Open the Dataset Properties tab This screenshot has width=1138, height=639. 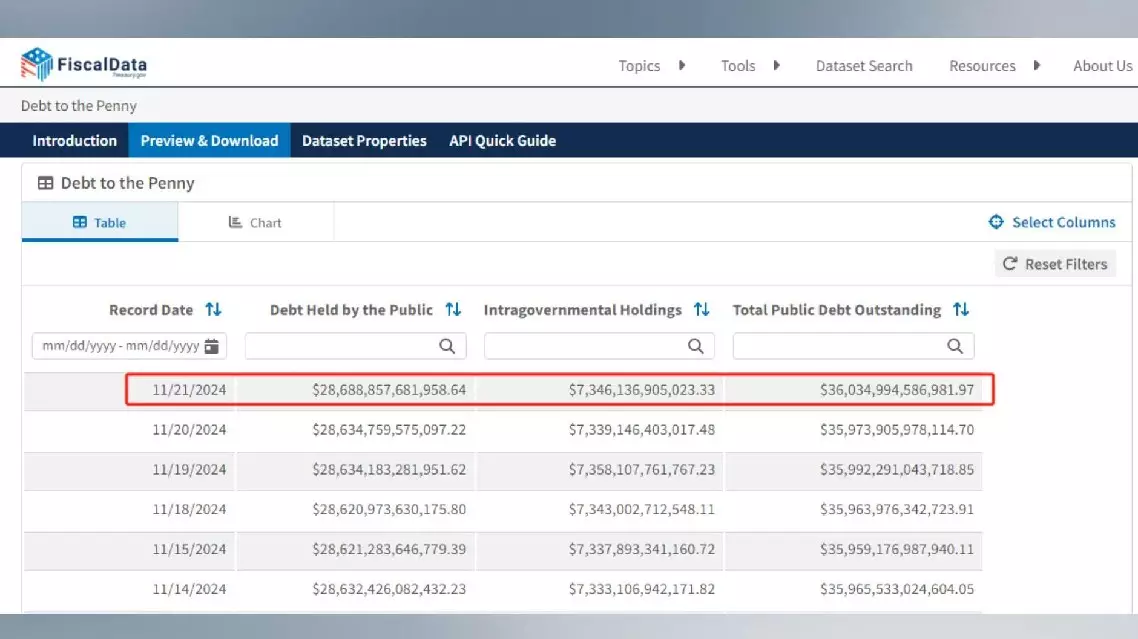pyautogui.click(x=364, y=141)
